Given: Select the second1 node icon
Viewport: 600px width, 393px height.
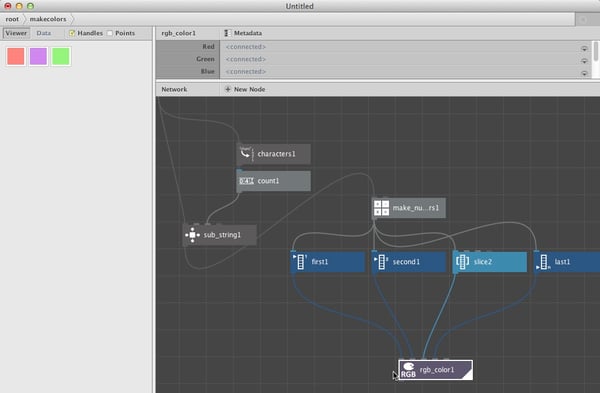Looking at the screenshot, I should click(x=382, y=262).
